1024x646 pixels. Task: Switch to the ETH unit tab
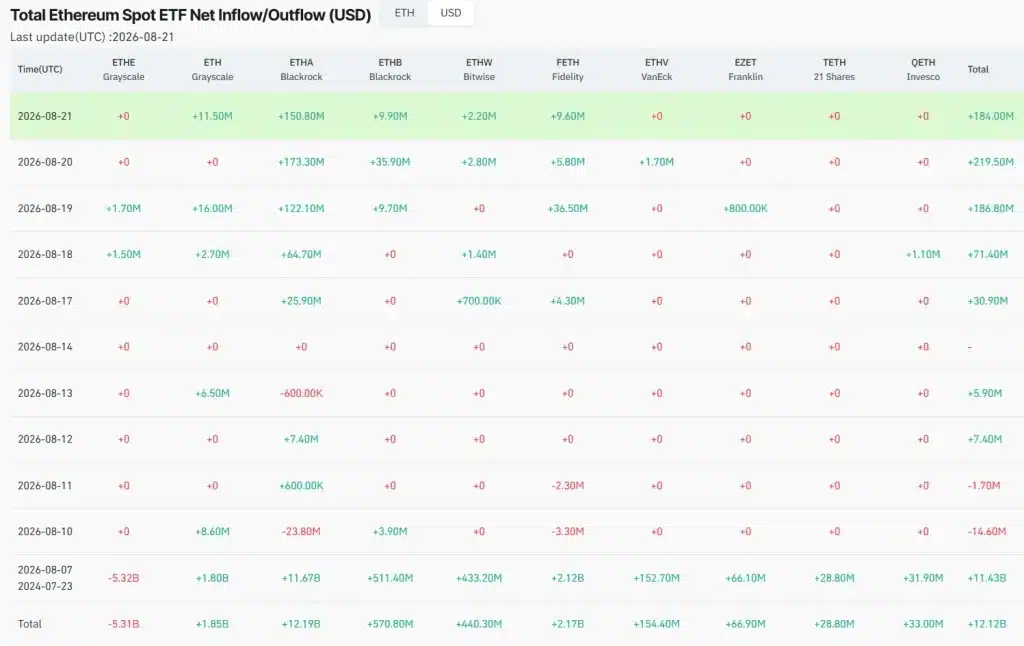click(404, 13)
